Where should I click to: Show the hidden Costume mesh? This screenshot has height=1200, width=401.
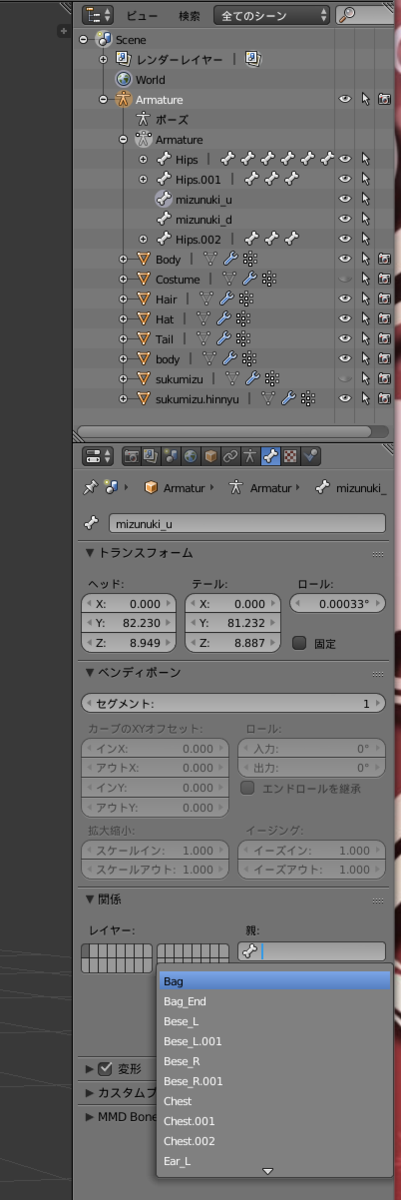point(345,280)
